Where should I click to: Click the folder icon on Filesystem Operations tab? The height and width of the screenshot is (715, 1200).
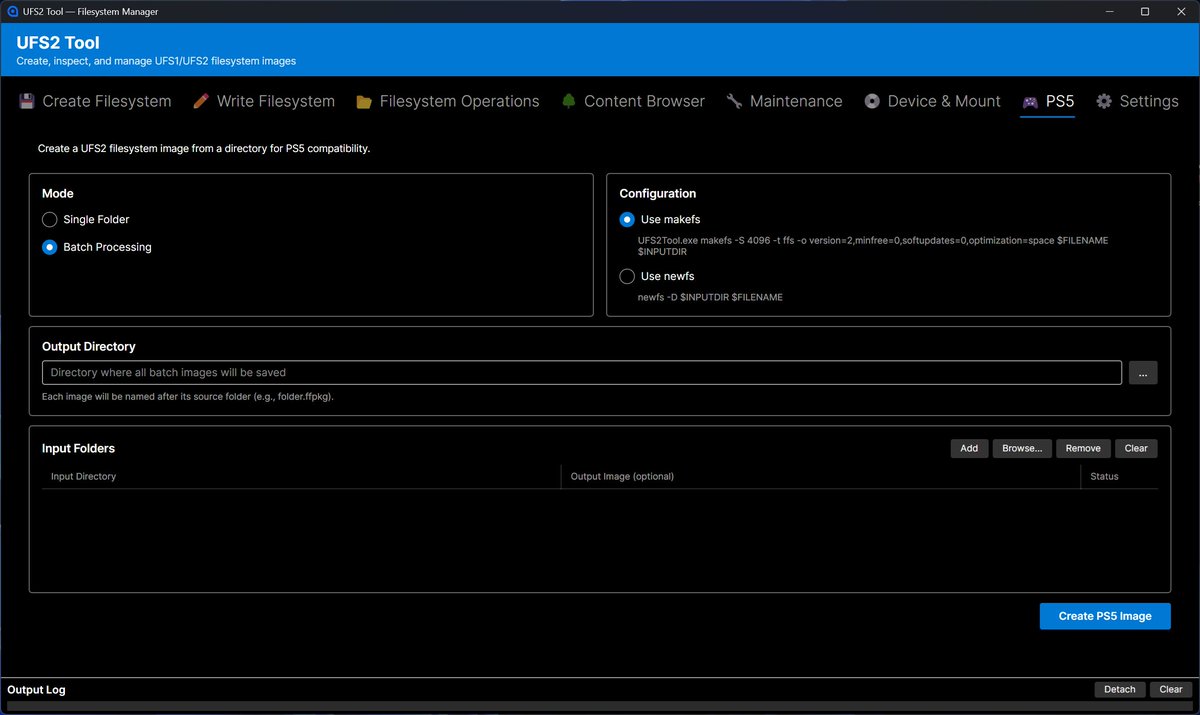[x=364, y=101]
